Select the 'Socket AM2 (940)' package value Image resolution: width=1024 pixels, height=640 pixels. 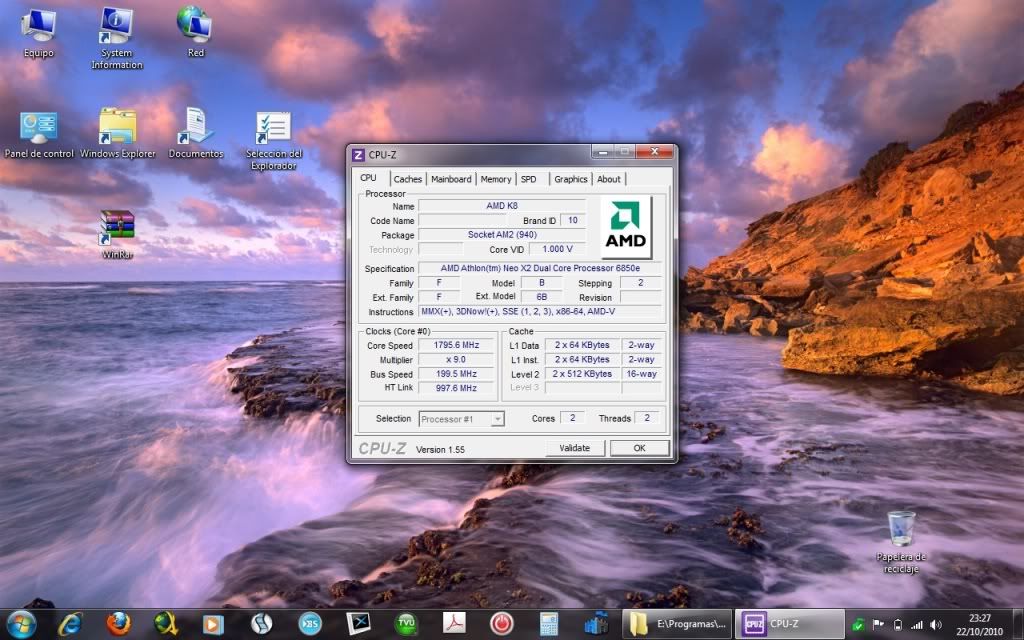(x=502, y=234)
